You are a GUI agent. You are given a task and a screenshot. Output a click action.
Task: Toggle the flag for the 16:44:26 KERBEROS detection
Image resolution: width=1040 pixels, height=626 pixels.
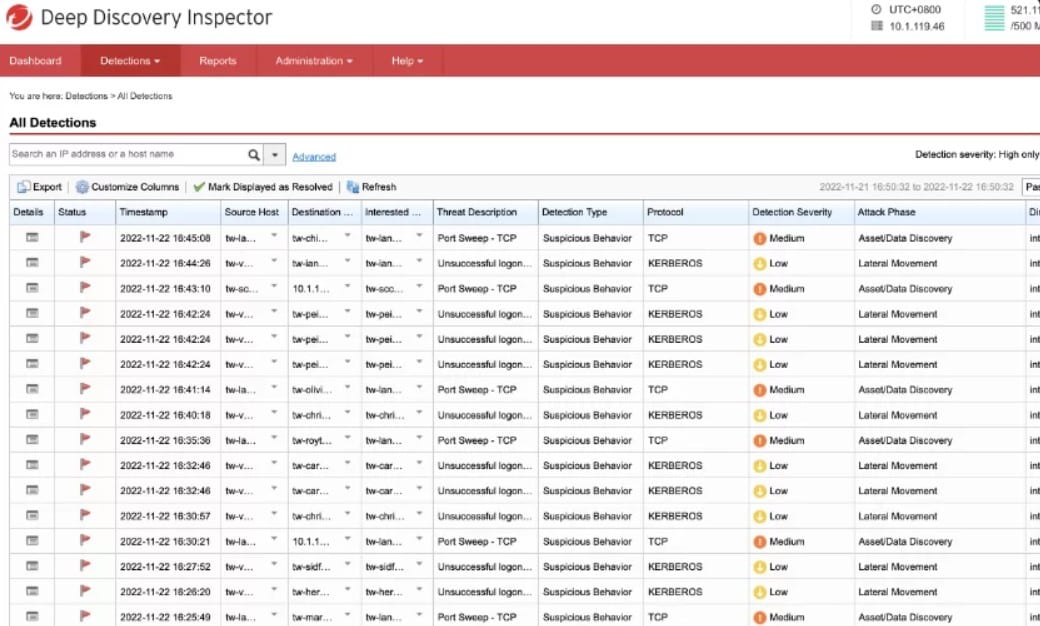point(84,263)
